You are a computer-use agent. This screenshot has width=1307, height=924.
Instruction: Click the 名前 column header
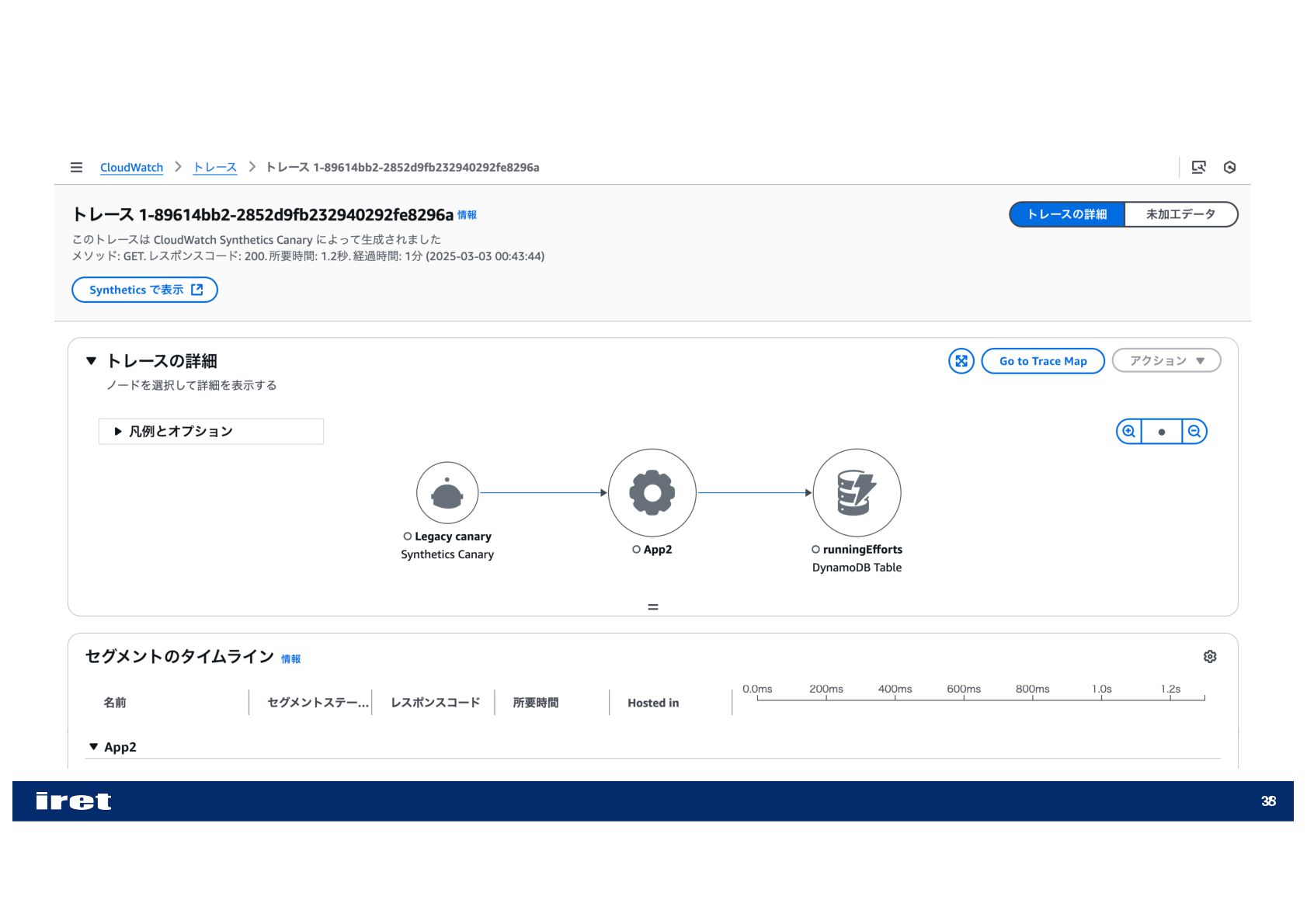(x=115, y=703)
